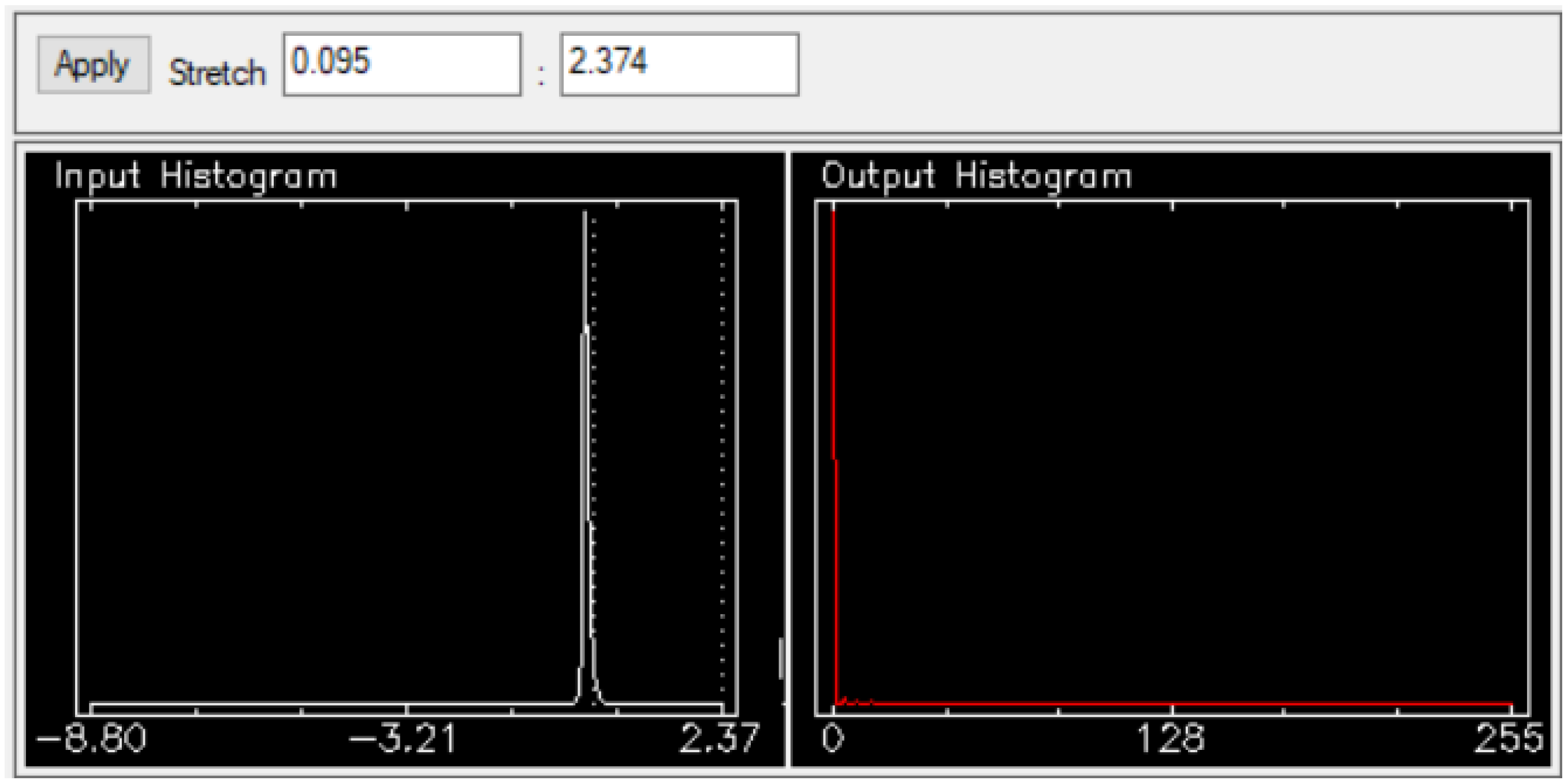Click the -8.80 axis label
1568x784 pixels.
point(91,738)
